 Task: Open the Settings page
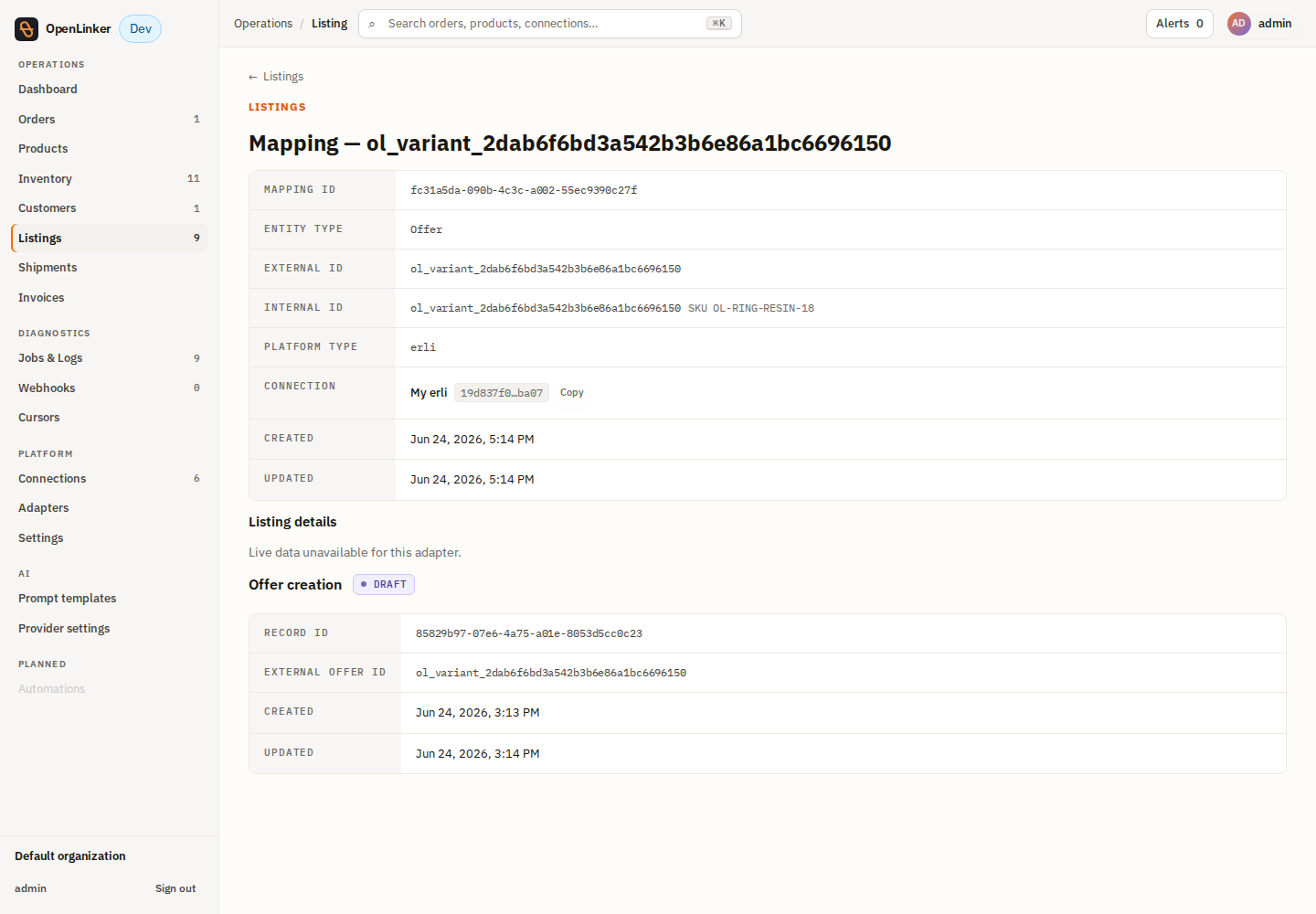[109, 538]
